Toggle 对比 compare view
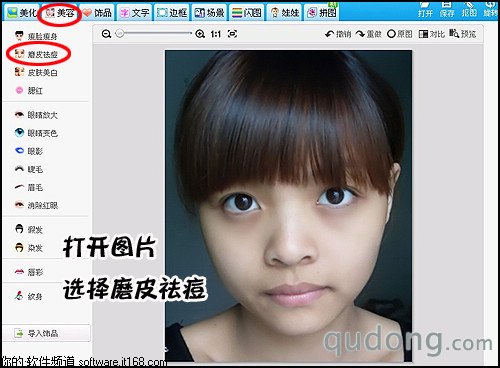500x368 pixels. tap(432, 34)
